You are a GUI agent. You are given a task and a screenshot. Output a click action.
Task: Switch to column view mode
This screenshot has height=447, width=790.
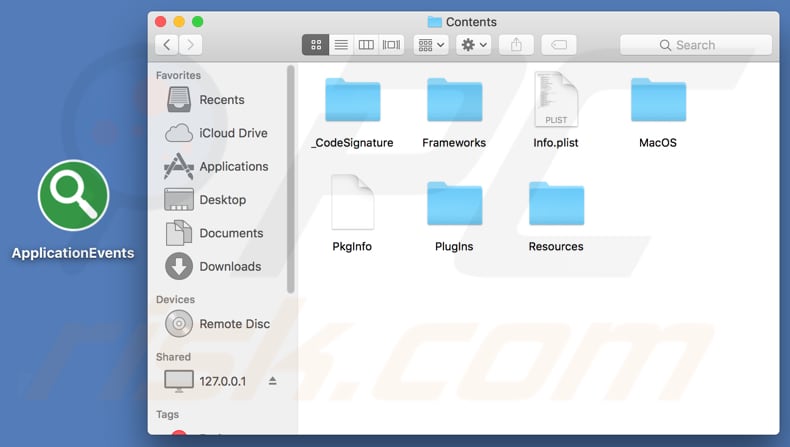point(366,45)
